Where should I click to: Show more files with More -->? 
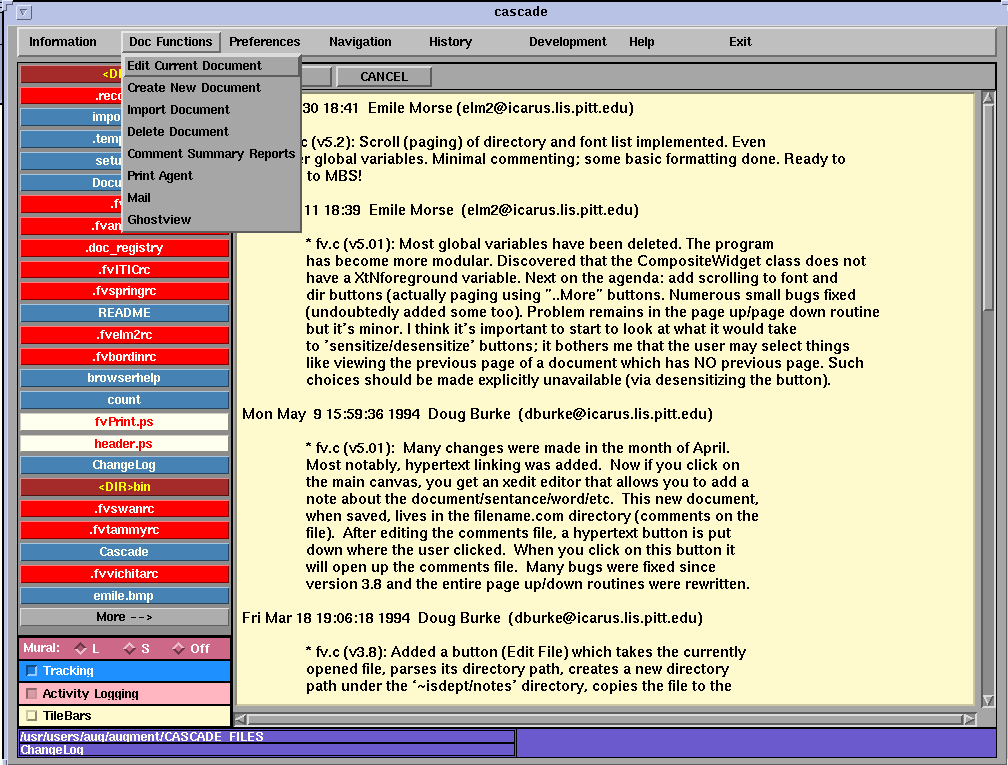tap(124, 617)
